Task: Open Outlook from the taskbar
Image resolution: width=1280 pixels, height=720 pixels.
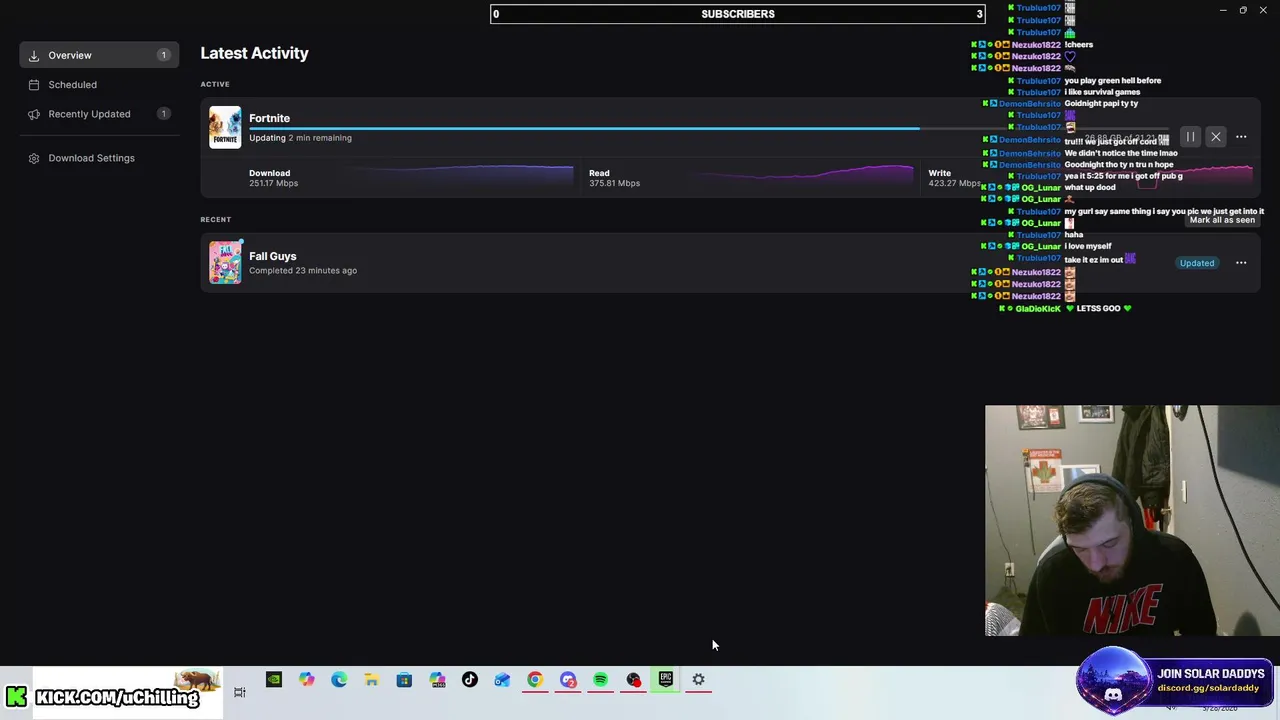Action: click(x=502, y=680)
